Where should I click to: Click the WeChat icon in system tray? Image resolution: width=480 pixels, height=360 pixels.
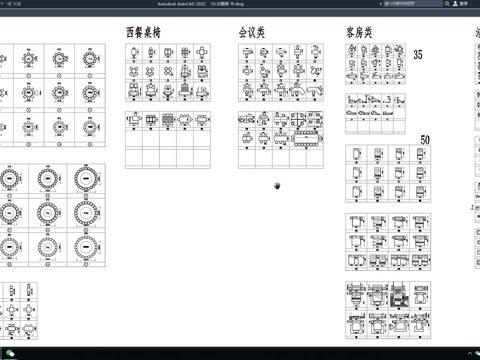click(x=478, y=353)
